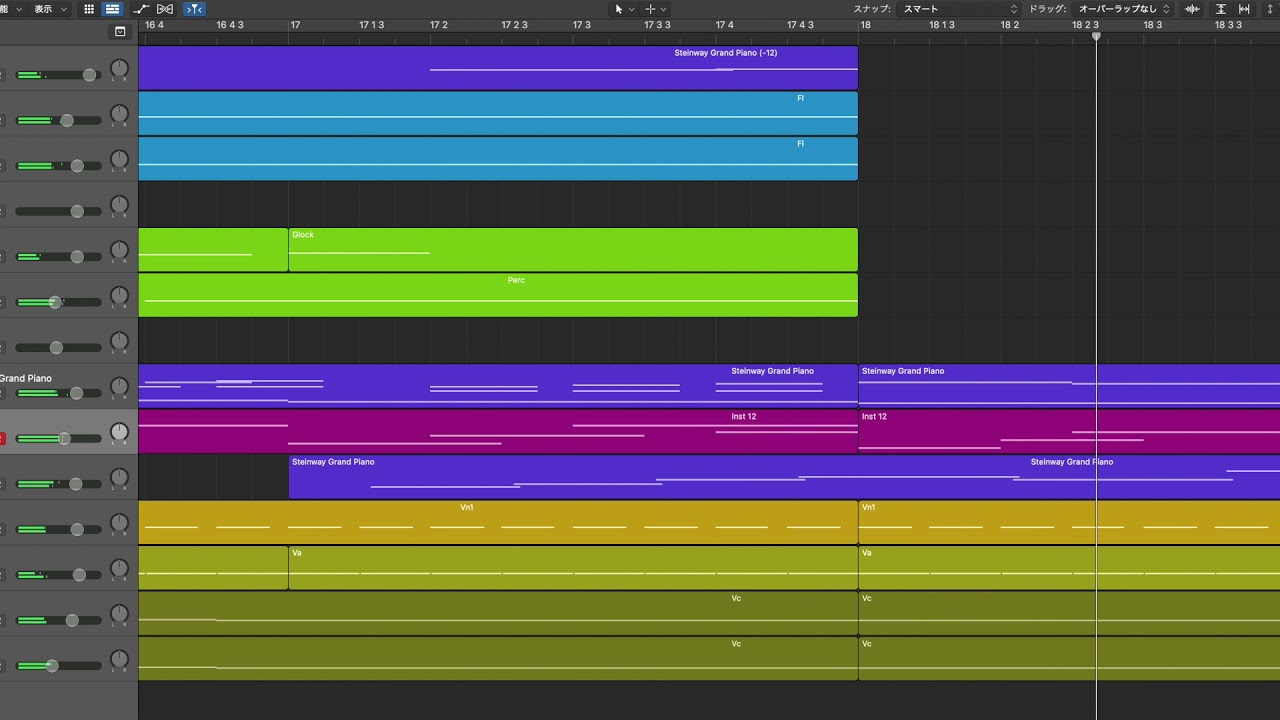The image size is (1280, 720).
Task: Select the list view icon in toolbar
Action: [112, 9]
